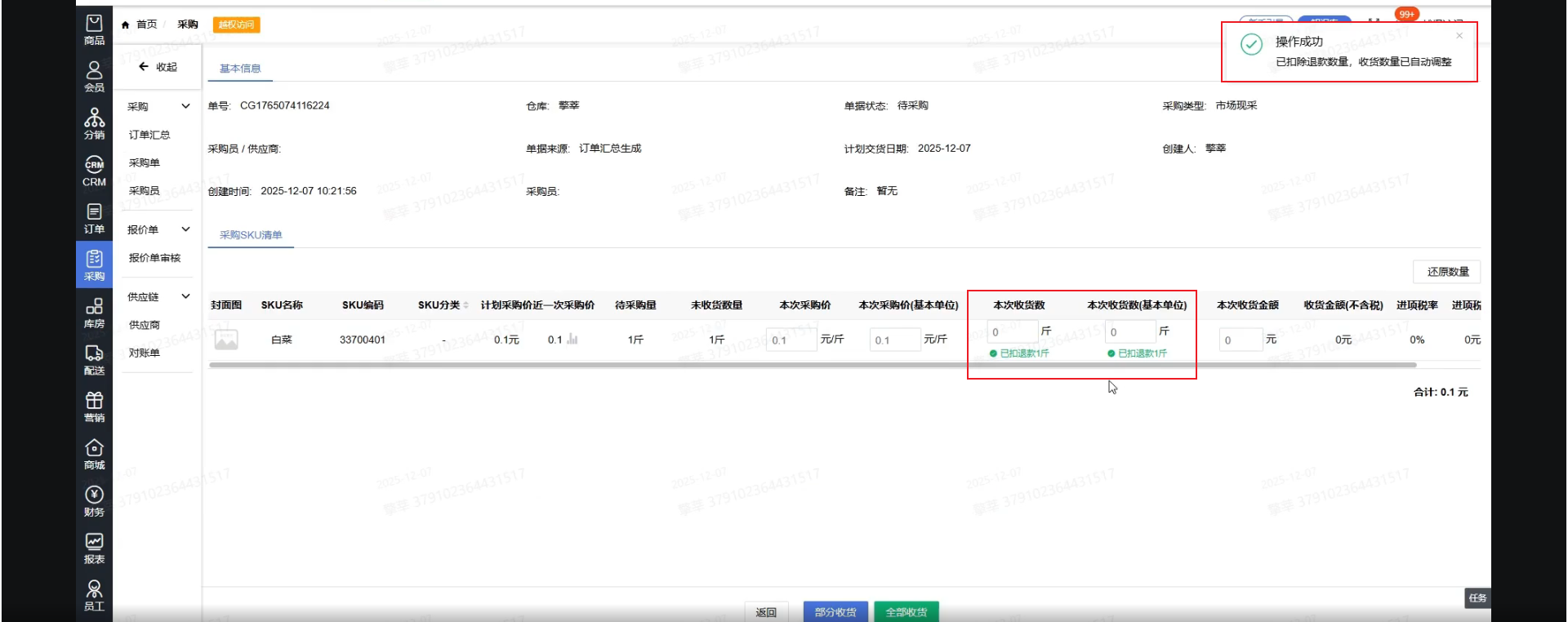Click the 本次收货数 input field
Screen dimensions: 1568x622
1011,332
